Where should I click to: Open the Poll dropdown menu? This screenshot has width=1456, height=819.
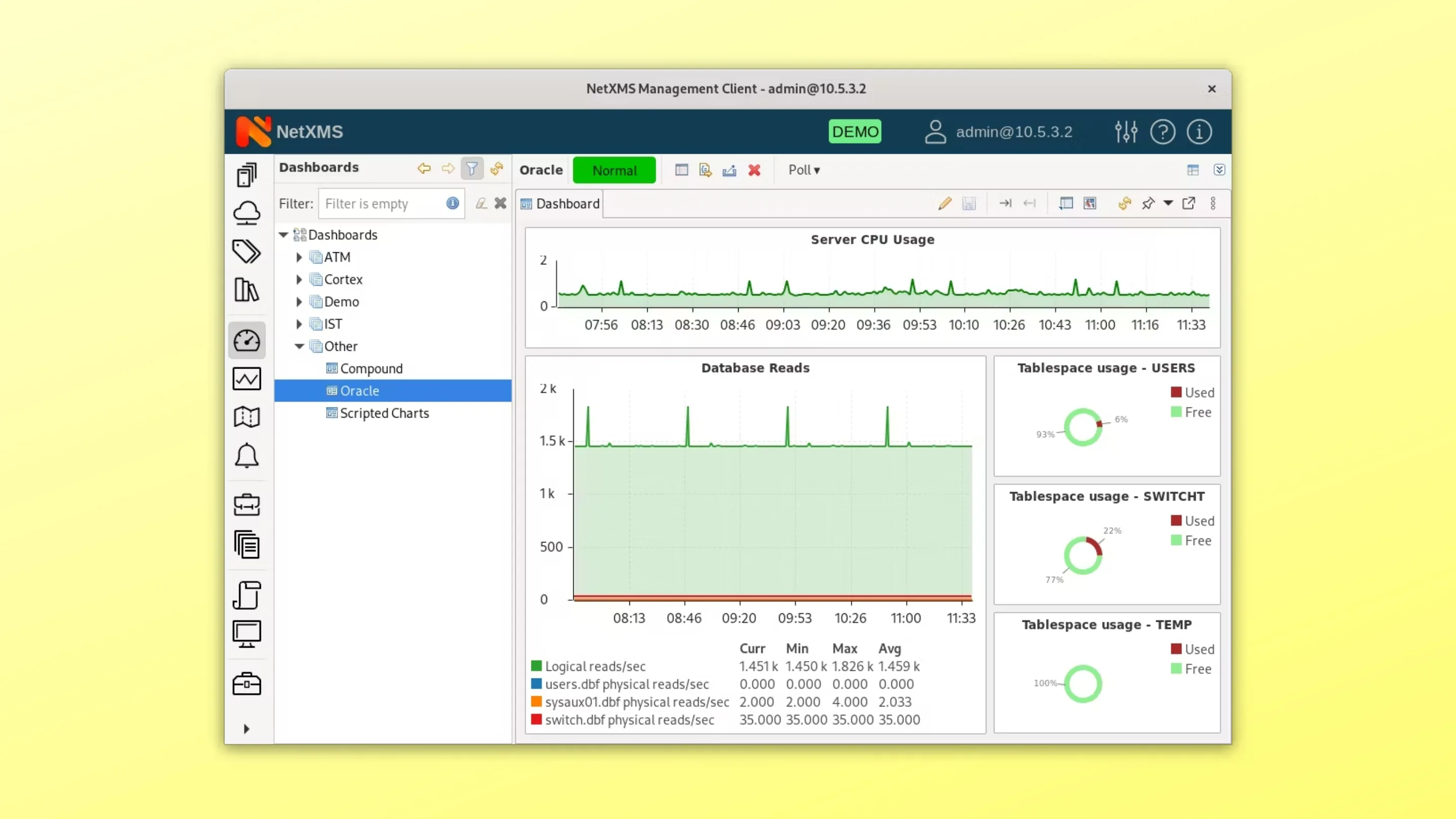[x=804, y=169]
